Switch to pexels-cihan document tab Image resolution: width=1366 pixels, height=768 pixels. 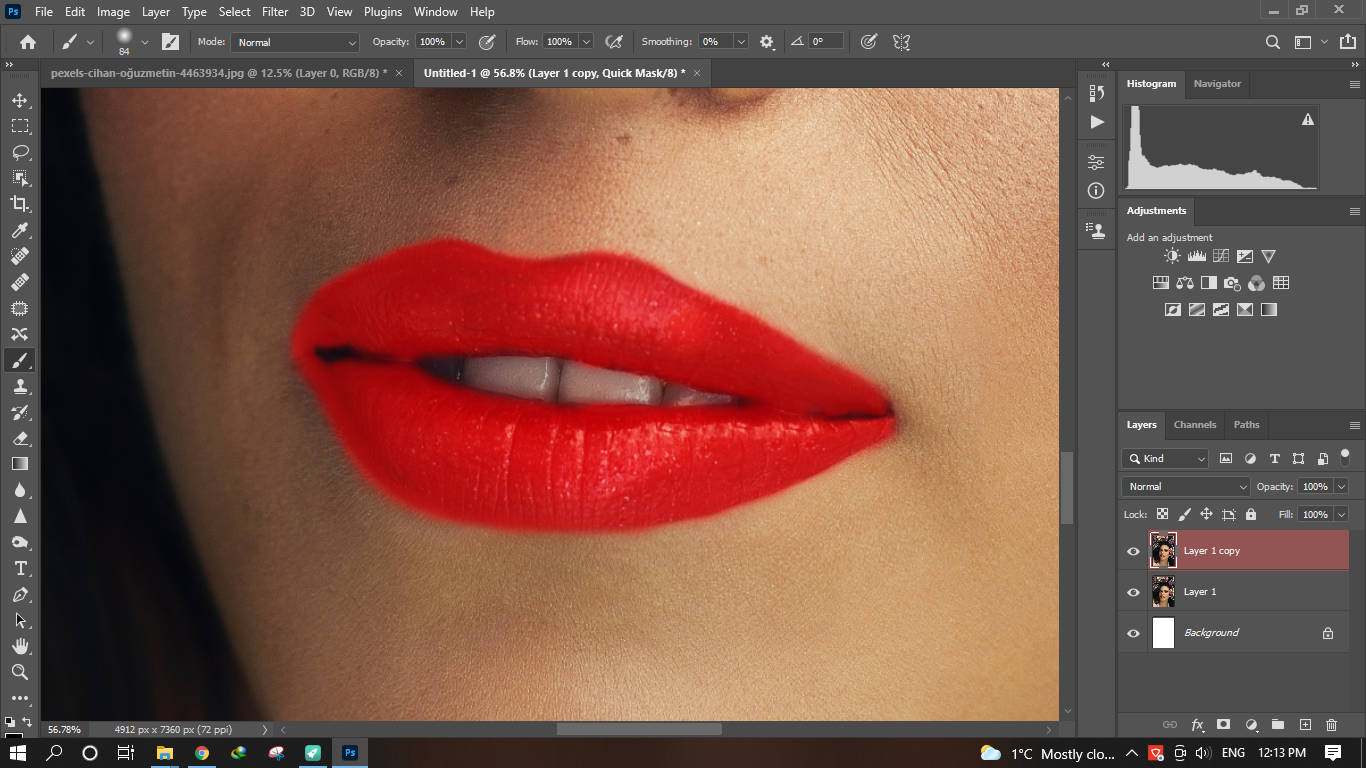click(x=219, y=73)
